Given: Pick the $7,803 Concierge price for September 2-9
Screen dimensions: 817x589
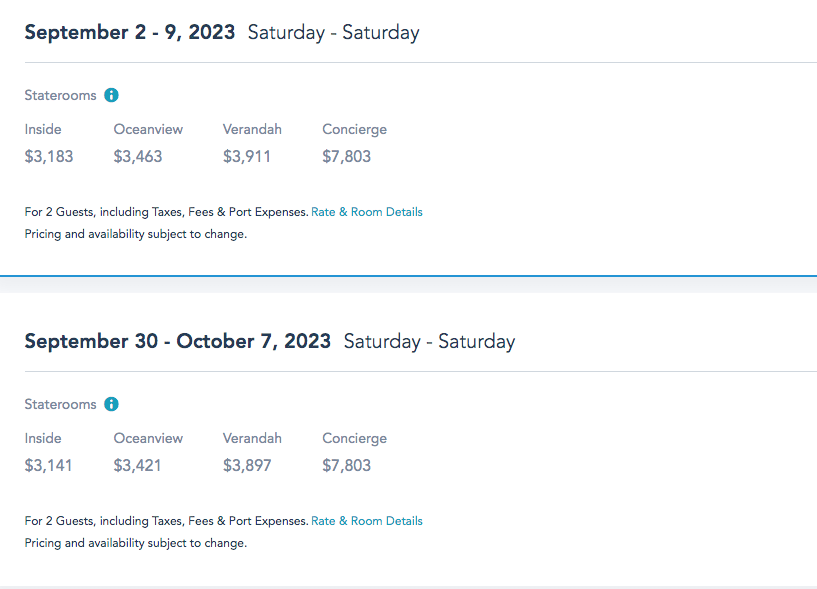Looking at the screenshot, I should tap(347, 156).
